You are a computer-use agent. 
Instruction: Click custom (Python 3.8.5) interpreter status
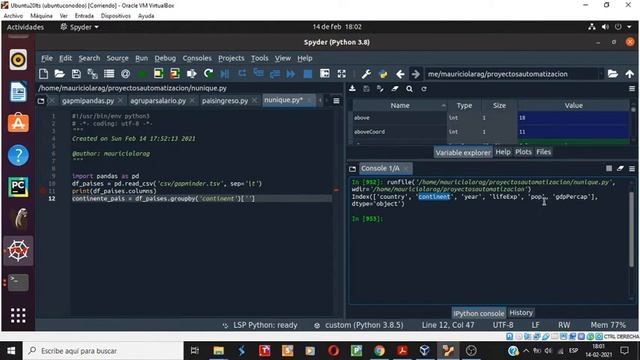tap(359, 325)
